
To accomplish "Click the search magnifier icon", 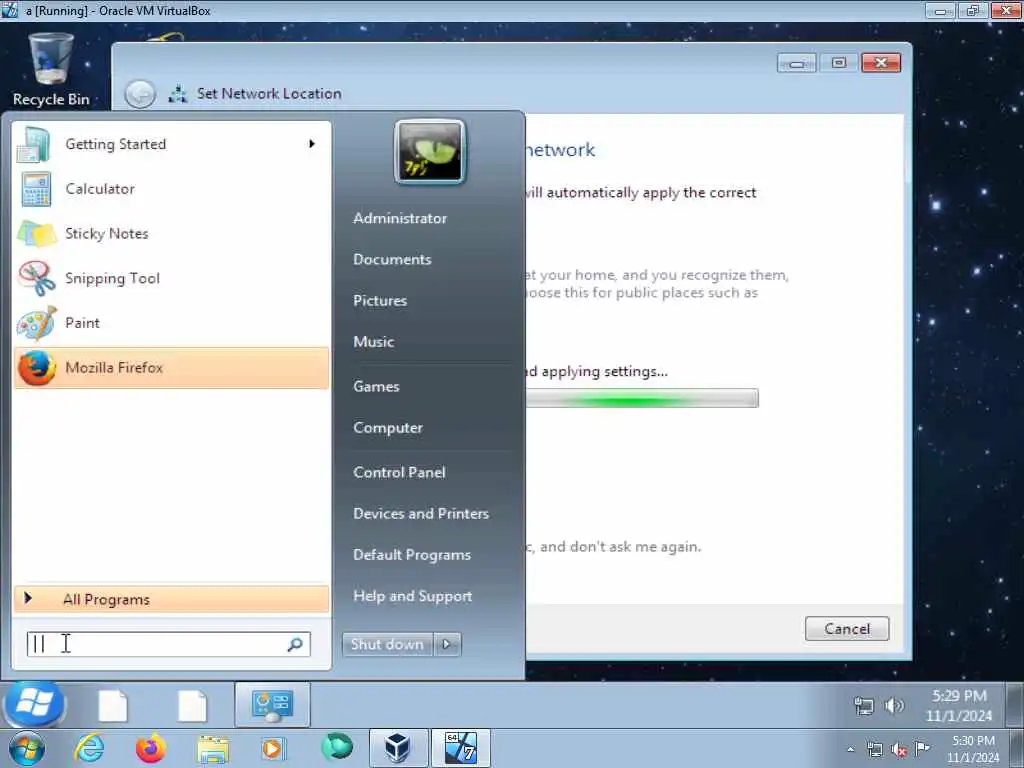I will point(295,645).
